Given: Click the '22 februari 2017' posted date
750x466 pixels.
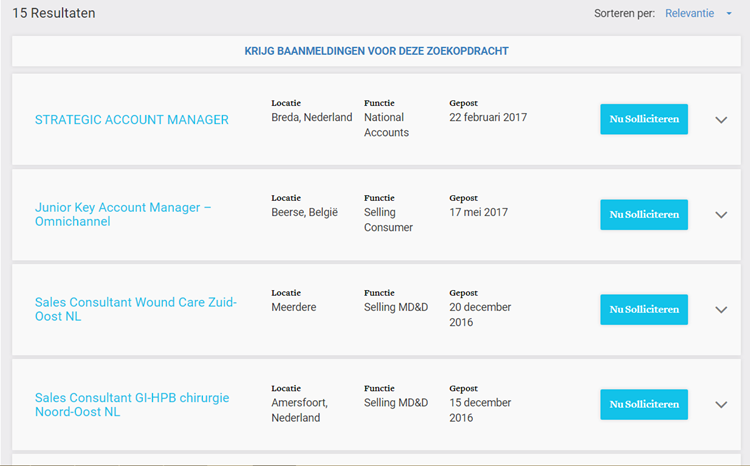Looking at the screenshot, I should [488, 117].
